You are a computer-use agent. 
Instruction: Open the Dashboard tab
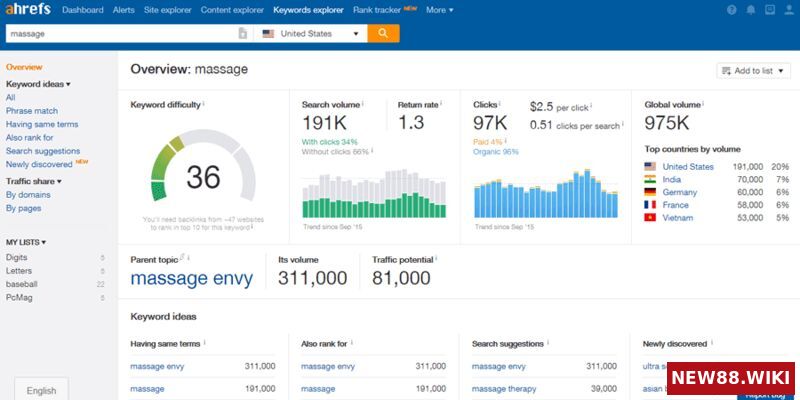[83, 10]
